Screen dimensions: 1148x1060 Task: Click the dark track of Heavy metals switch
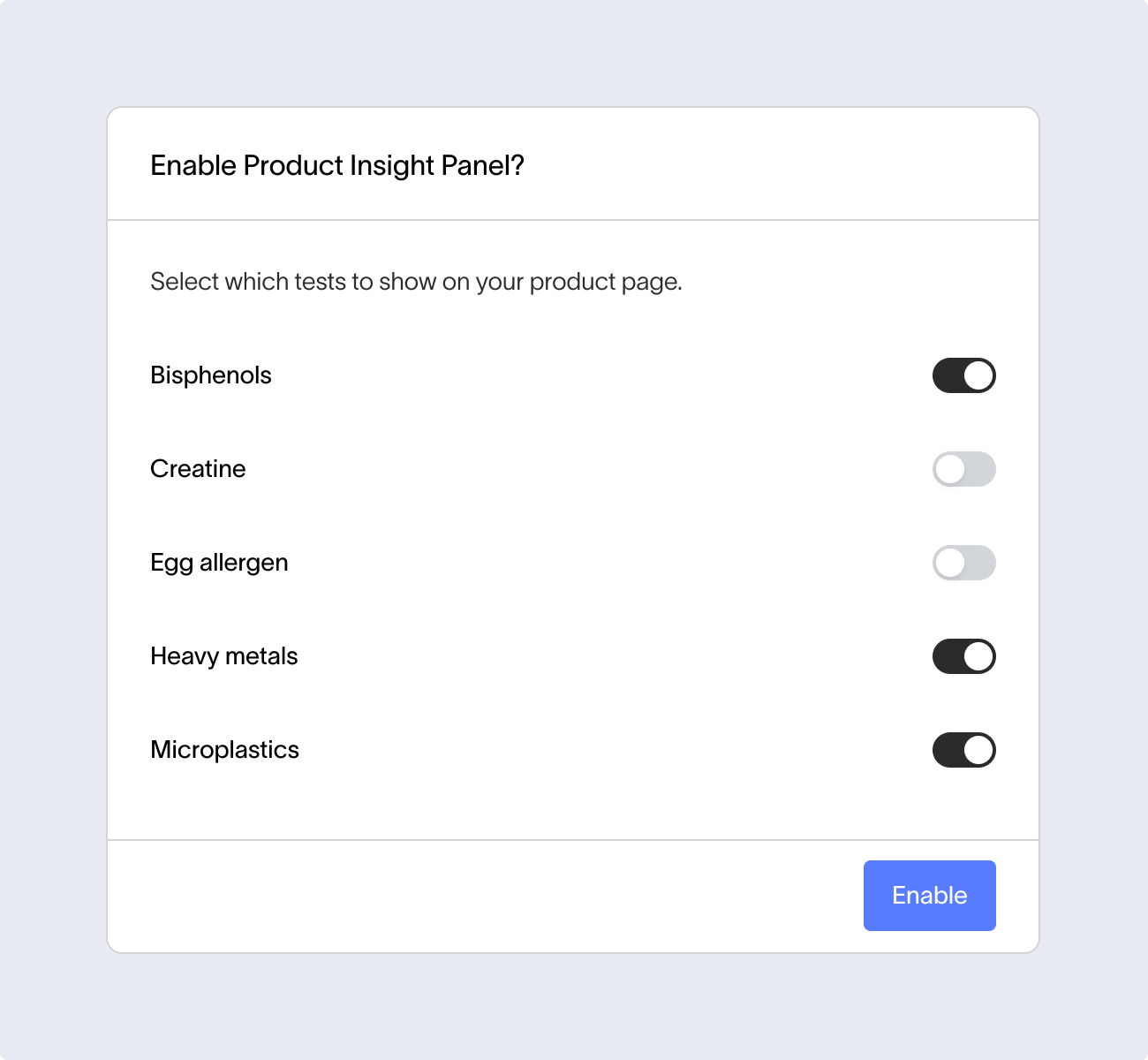pos(948,656)
